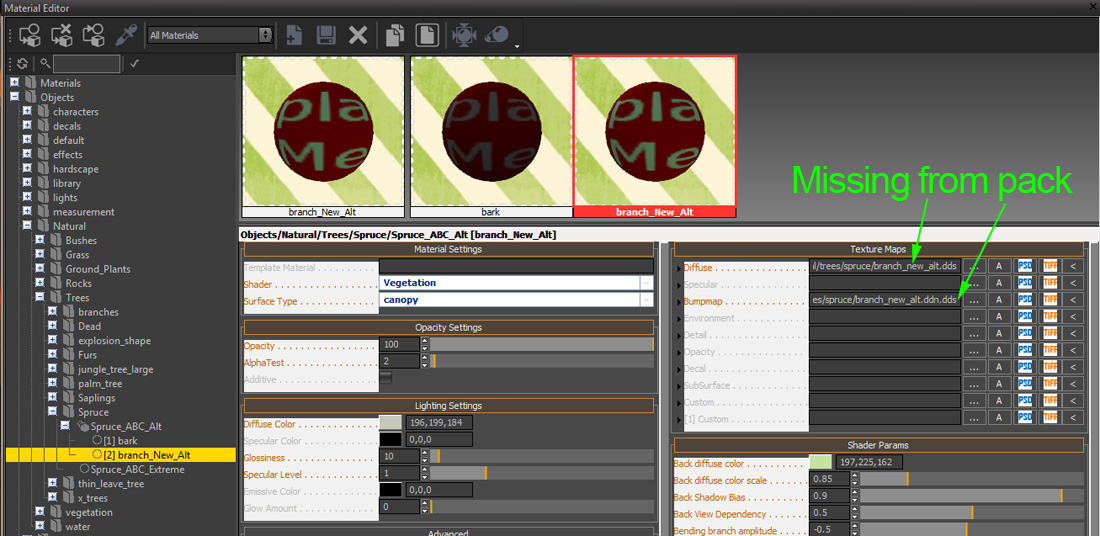The image size is (1100, 536).
Task: Click the PSD icon in Environment row
Action: click(x=1025, y=317)
